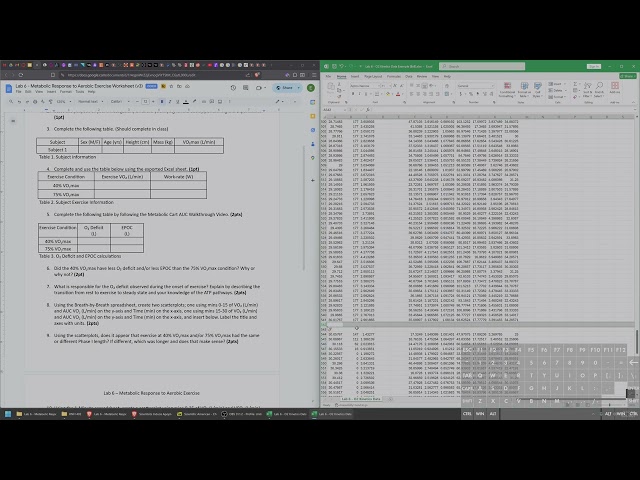Click Excel Home ribbon tab
The width and height of the screenshot is (640, 480).
(x=341, y=76)
